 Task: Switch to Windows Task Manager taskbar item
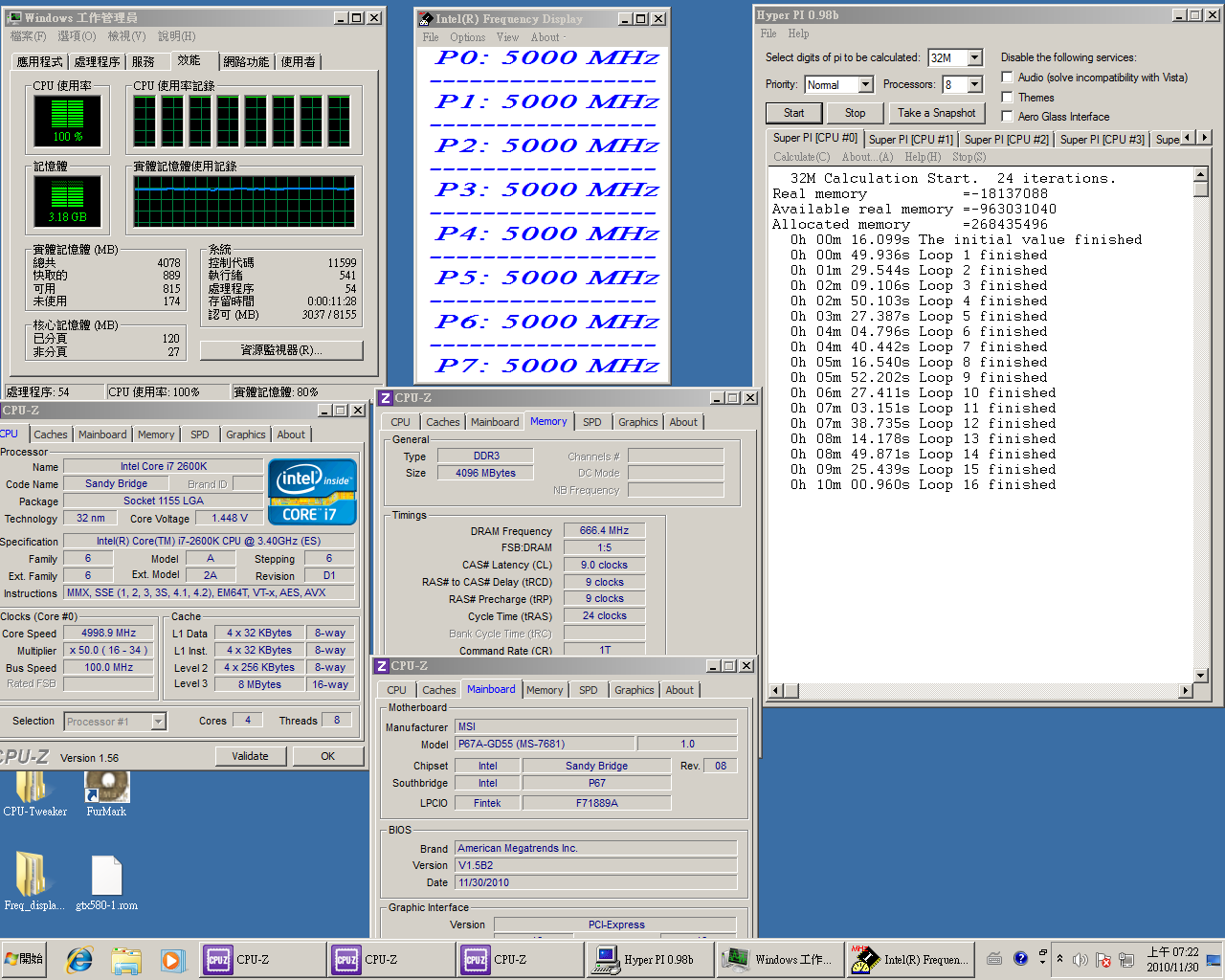(781, 959)
